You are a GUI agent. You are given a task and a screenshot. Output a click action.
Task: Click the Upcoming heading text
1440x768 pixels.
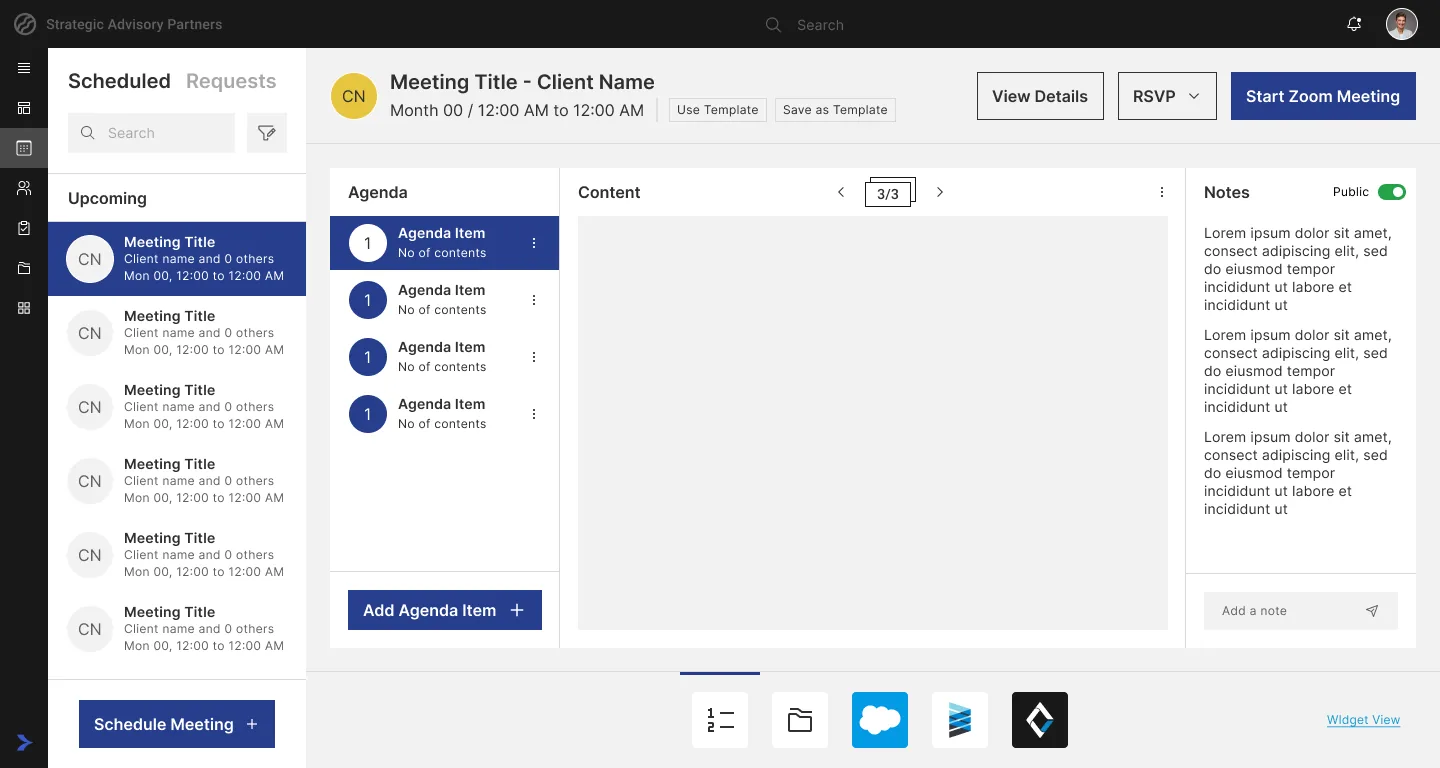pyautogui.click(x=107, y=198)
